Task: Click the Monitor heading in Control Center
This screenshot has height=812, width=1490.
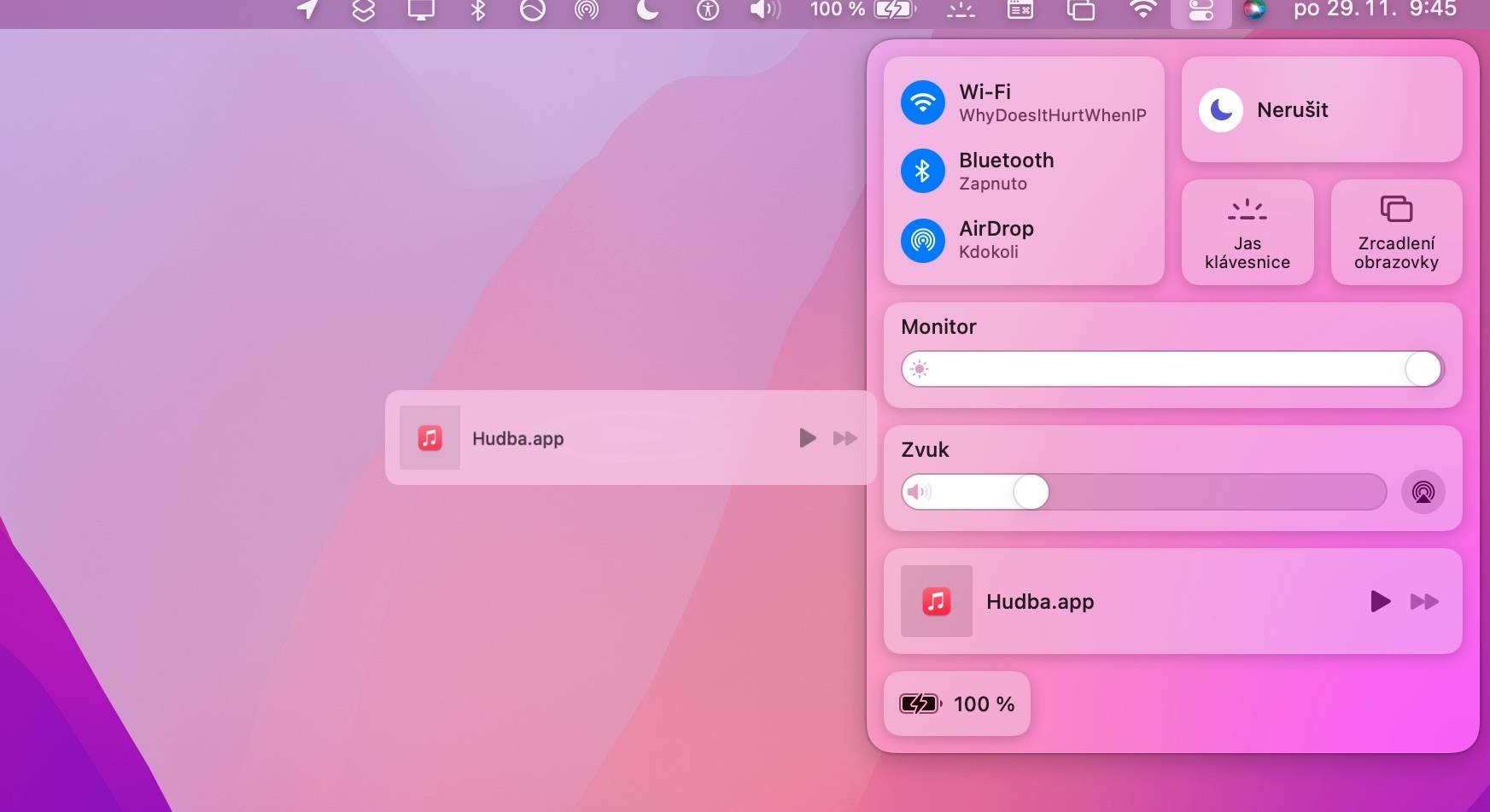Action: [938, 327]
